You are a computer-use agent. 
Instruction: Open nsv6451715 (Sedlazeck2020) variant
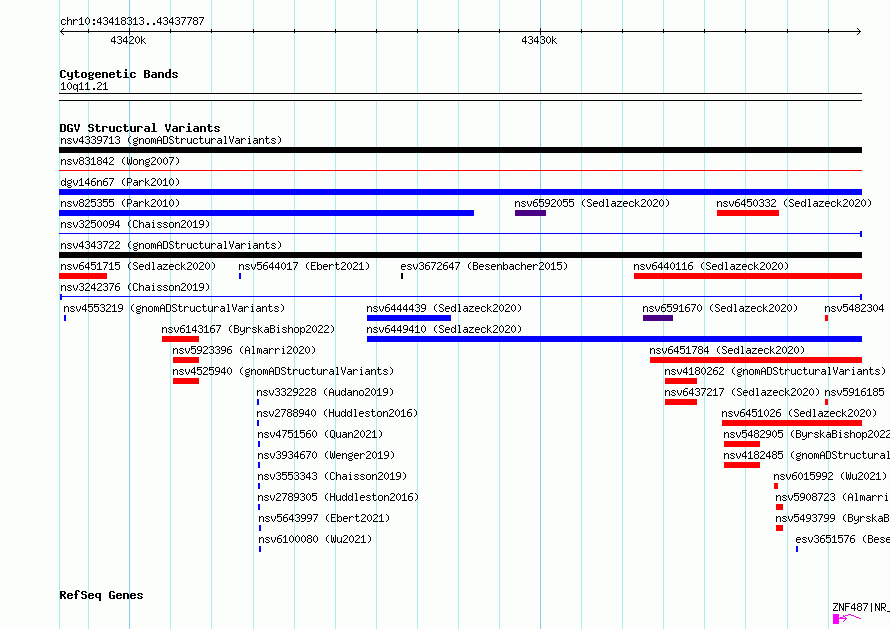138,266
